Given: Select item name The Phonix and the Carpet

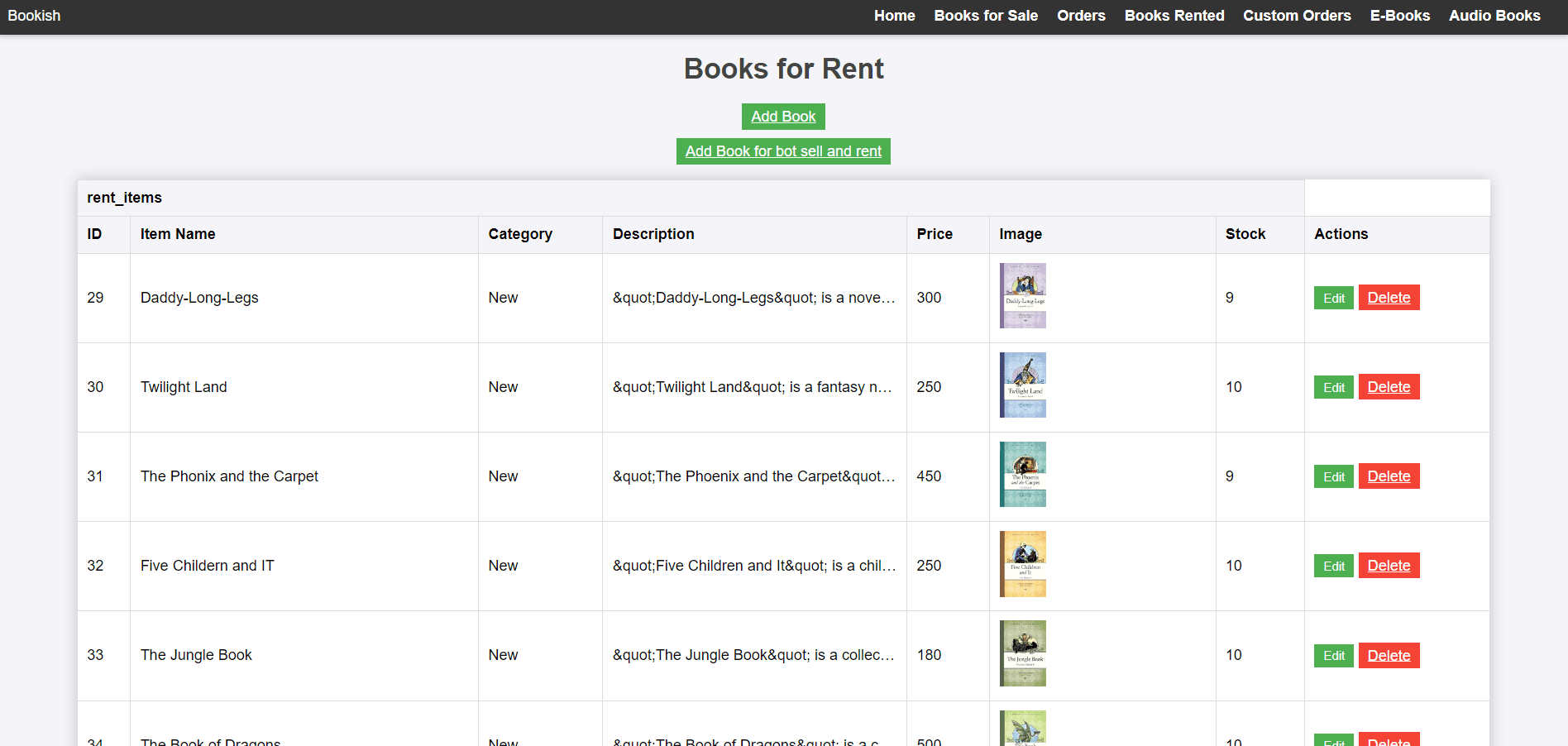Looking at the screenshot, I should pyautogui.click(x=229, y=476).
